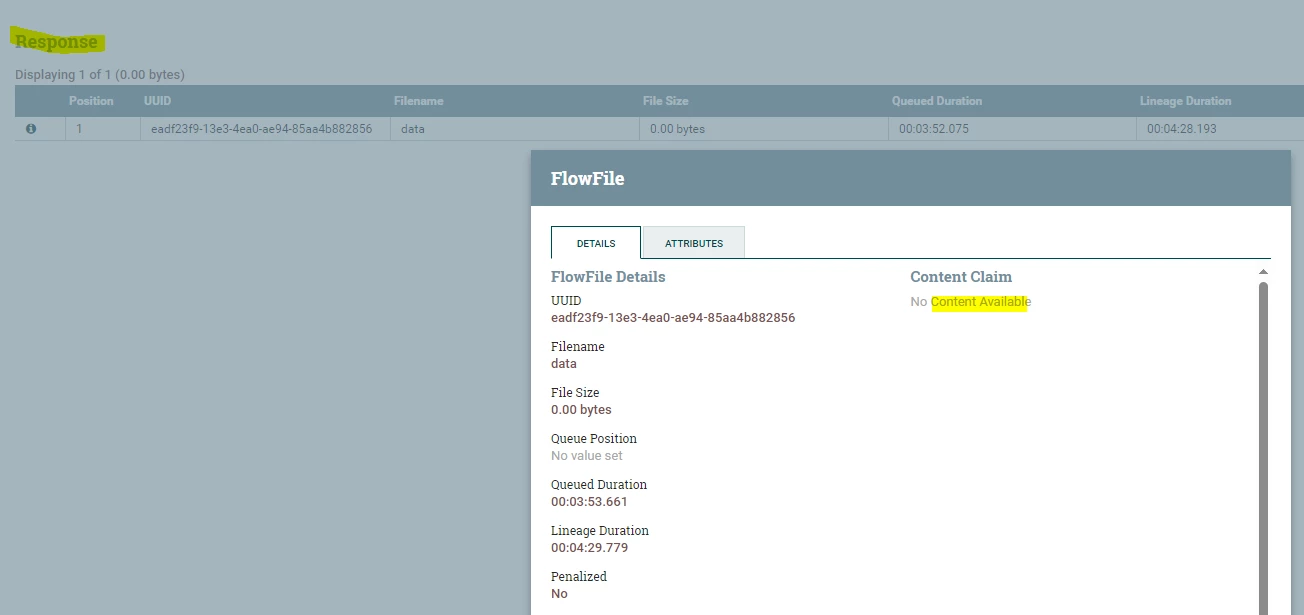Viewport: 1304px width, 615px height.
Task: Sort by the UUID column header
Action: pos(158,101)
